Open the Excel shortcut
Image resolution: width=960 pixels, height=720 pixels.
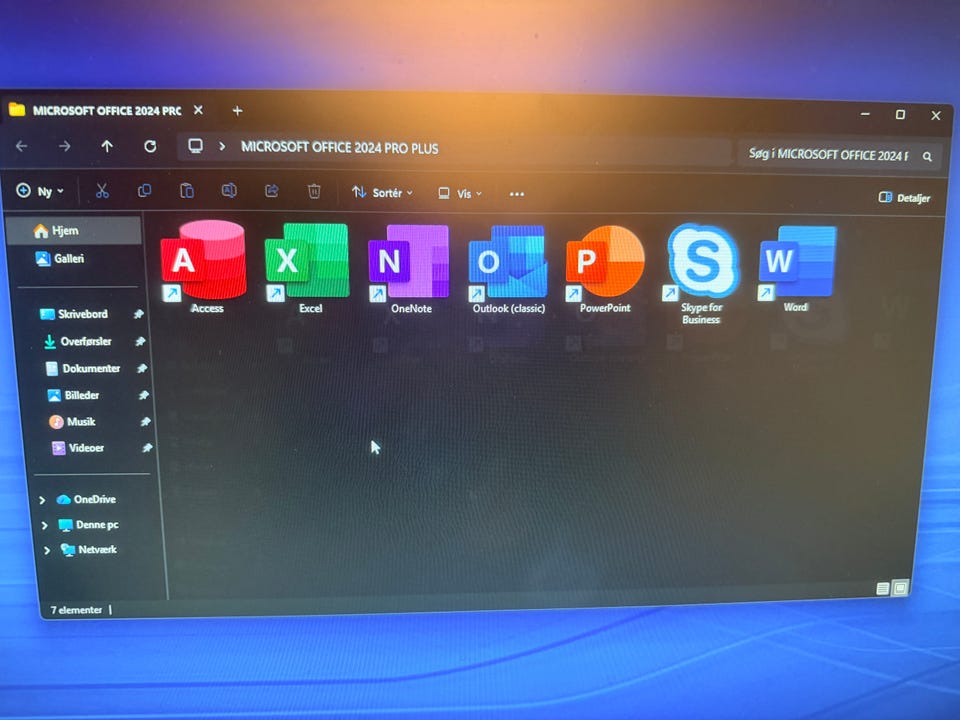(307, 268)
